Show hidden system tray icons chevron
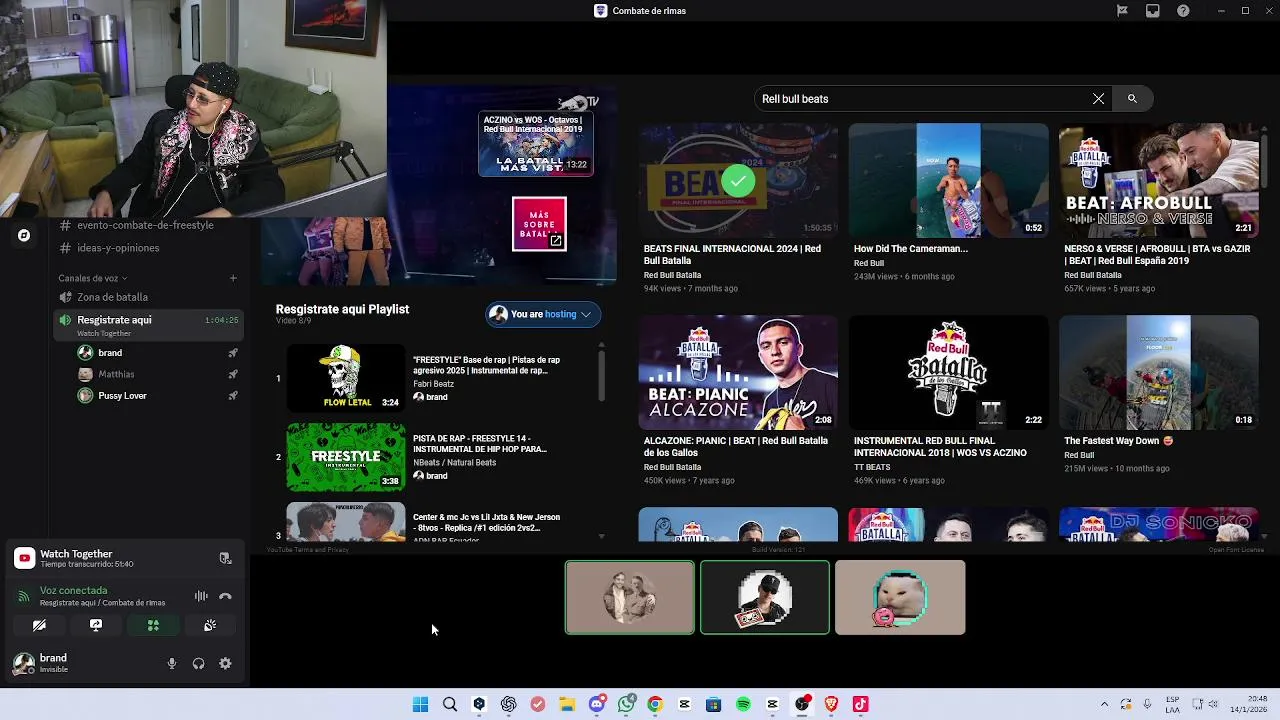This screenshot has height=720, width=1280. pos(1104,704)
